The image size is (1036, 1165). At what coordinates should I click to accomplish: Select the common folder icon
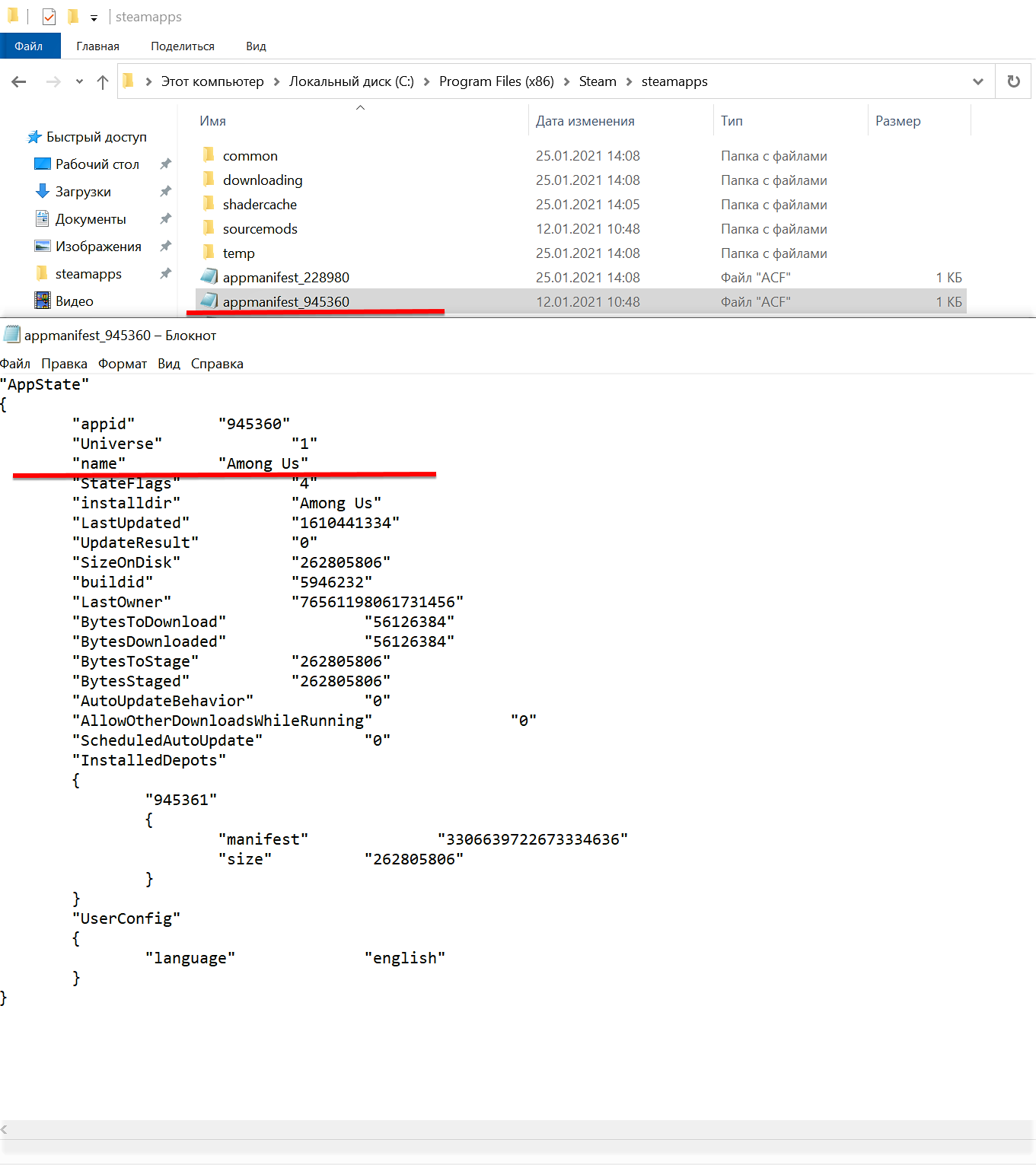pos(209,155)
